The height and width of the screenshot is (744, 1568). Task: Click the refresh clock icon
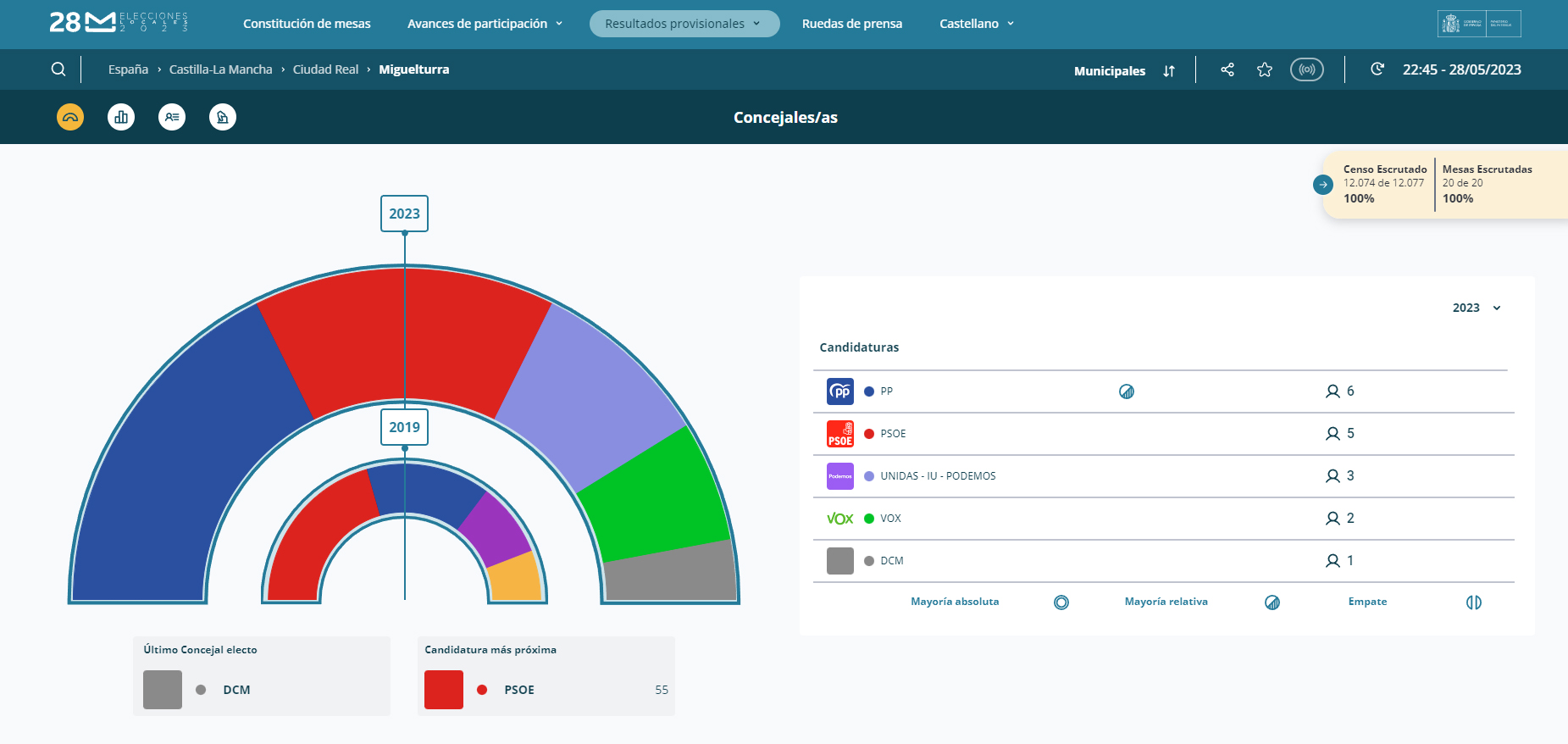tap(1377, 69)
